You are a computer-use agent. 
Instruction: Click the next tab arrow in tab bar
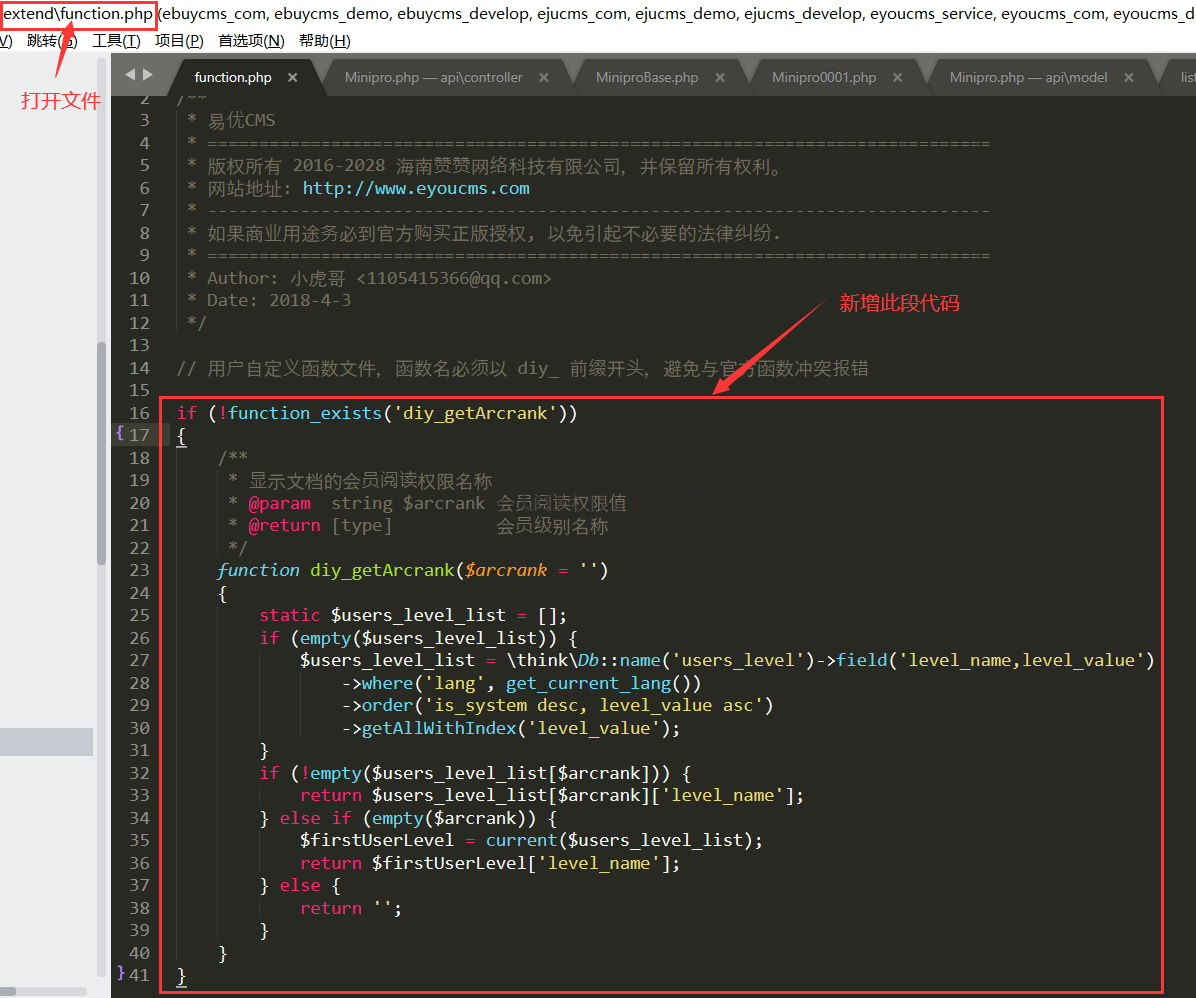pos(148,75)
